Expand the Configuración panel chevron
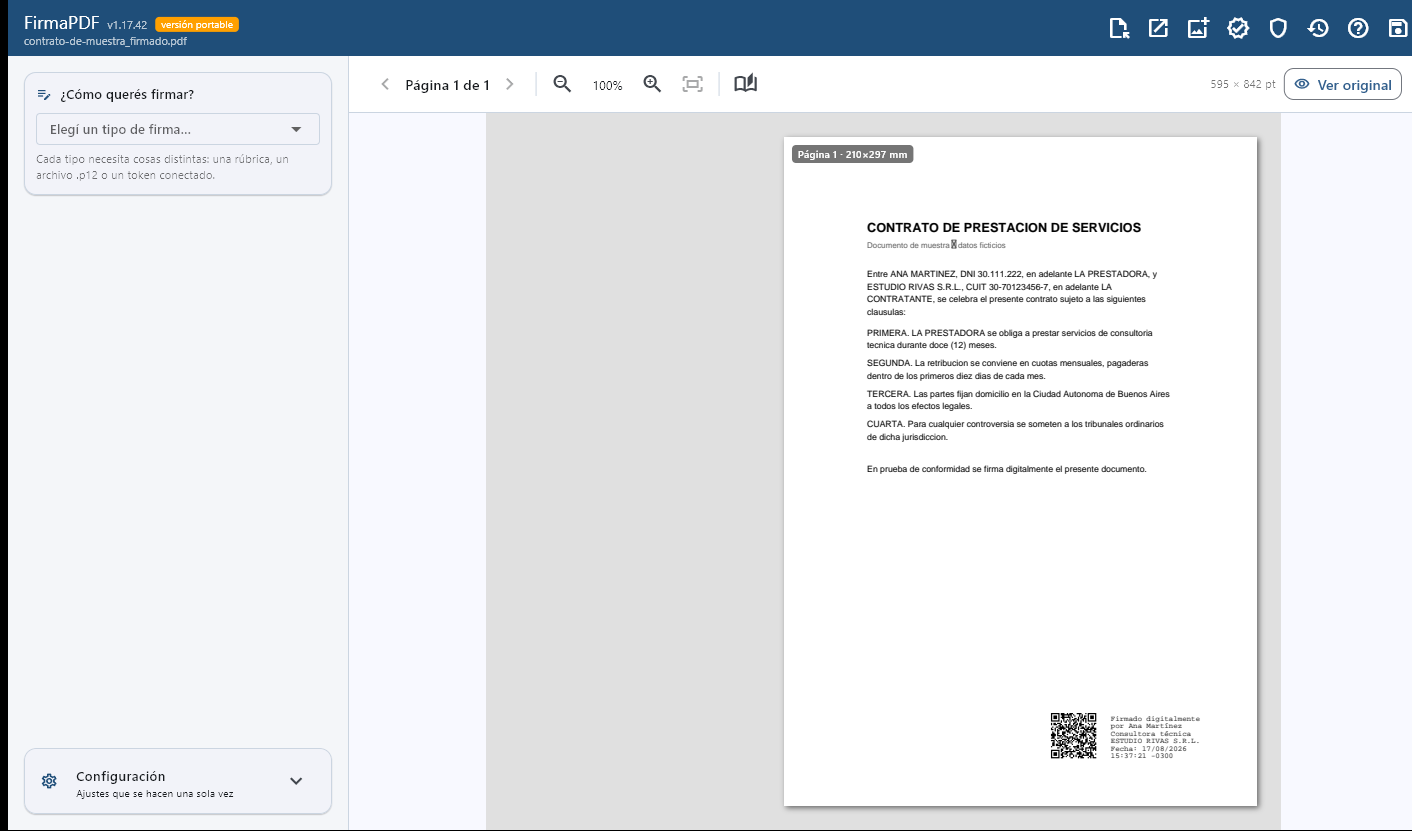1412x831 pixels. [296, 781]
